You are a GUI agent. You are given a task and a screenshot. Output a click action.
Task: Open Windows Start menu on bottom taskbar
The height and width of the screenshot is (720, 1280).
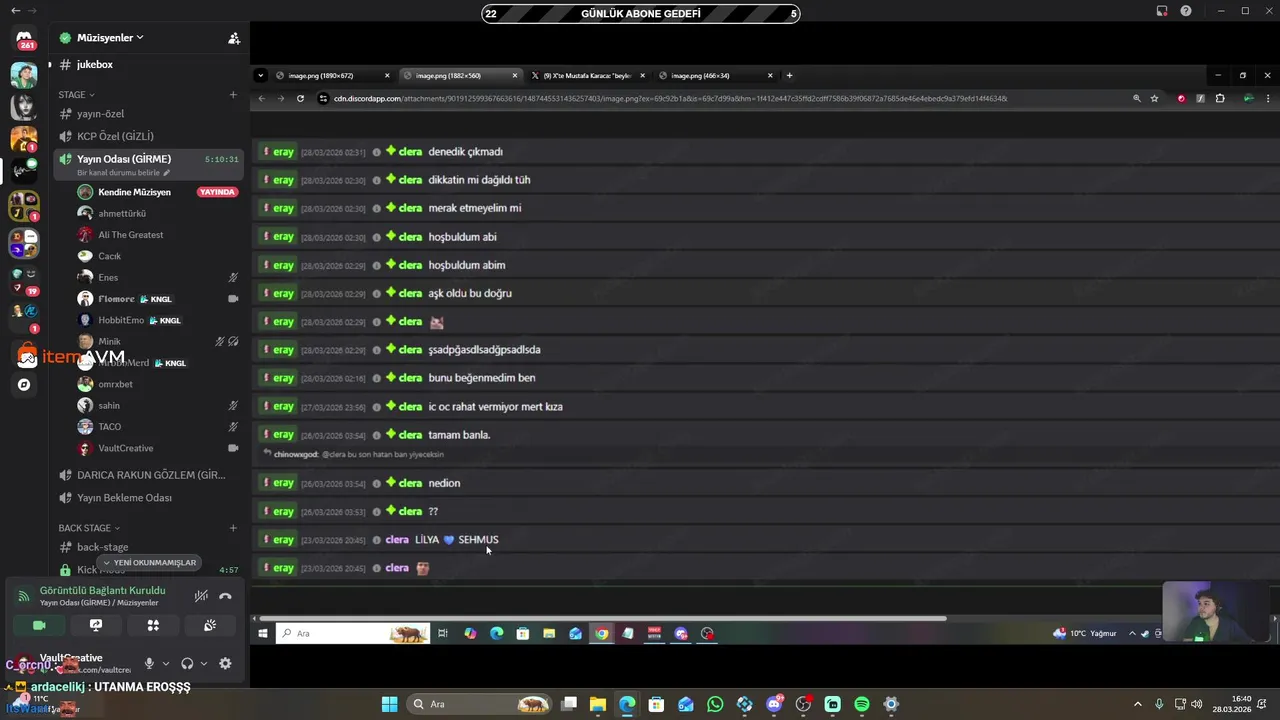point(390,704)
